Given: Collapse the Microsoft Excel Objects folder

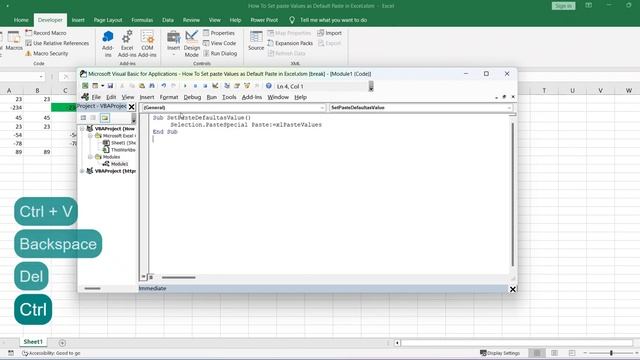Looking at the screenshot, I should [x=90, y=136].
